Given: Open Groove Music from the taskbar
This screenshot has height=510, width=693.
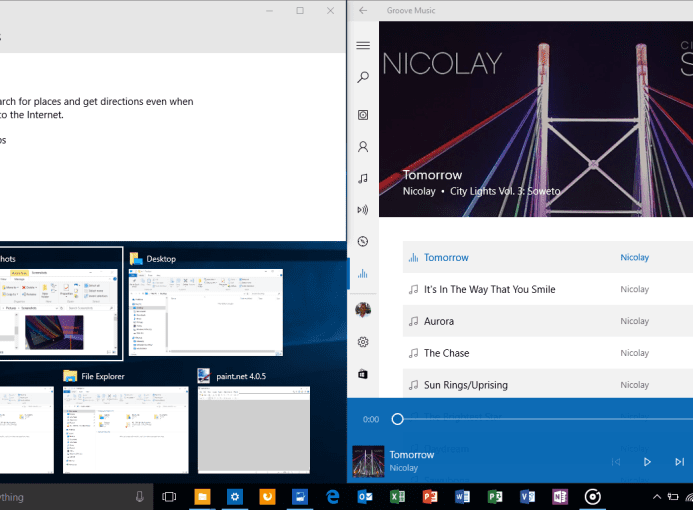Looking at the screenshot, I should (x=592, y=497).
